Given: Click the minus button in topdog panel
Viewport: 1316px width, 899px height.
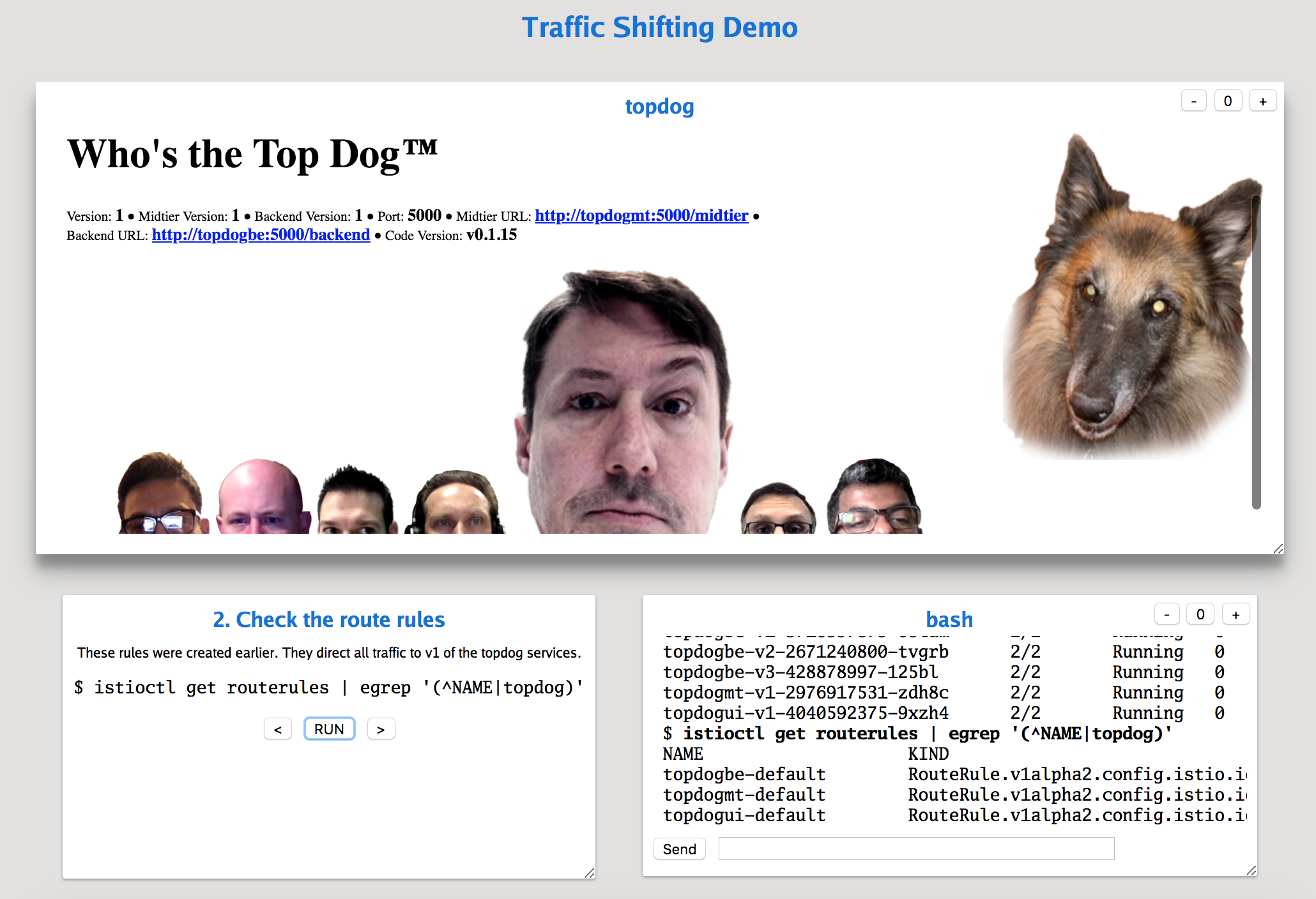Looking at the screenshot, I should pyautogui.click(x=1193, y=102).
